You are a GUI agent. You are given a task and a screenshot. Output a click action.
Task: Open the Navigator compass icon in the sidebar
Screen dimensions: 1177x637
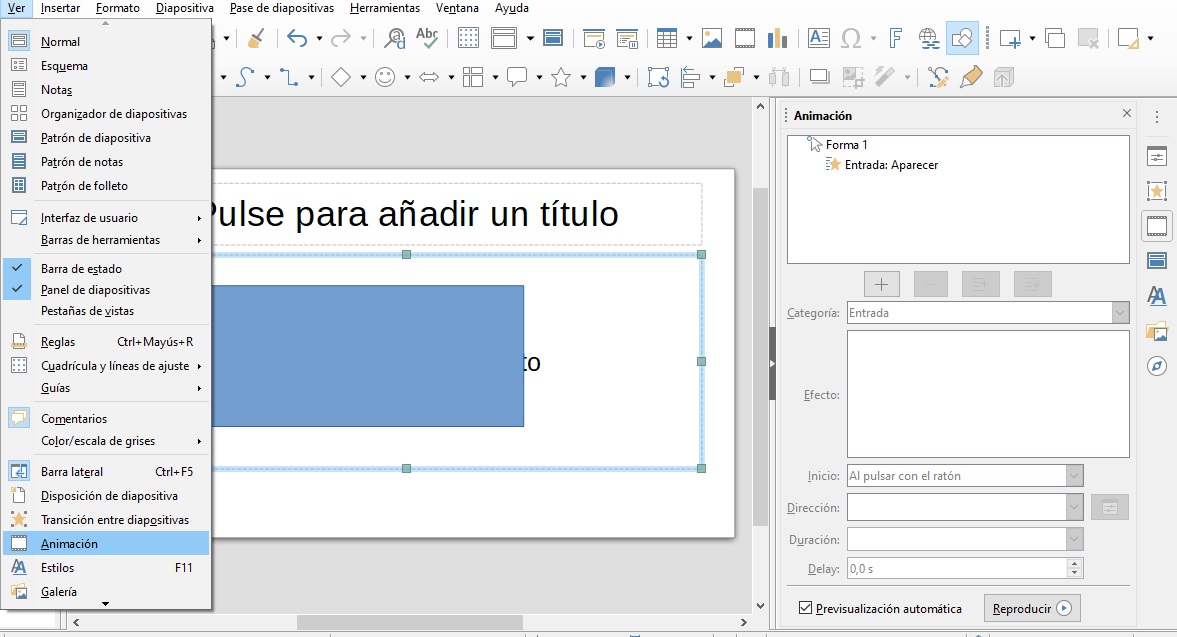1157,366
